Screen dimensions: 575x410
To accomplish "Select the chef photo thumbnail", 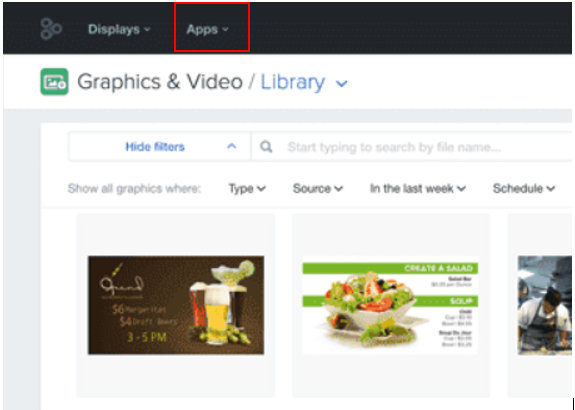I will coord(545,305).
